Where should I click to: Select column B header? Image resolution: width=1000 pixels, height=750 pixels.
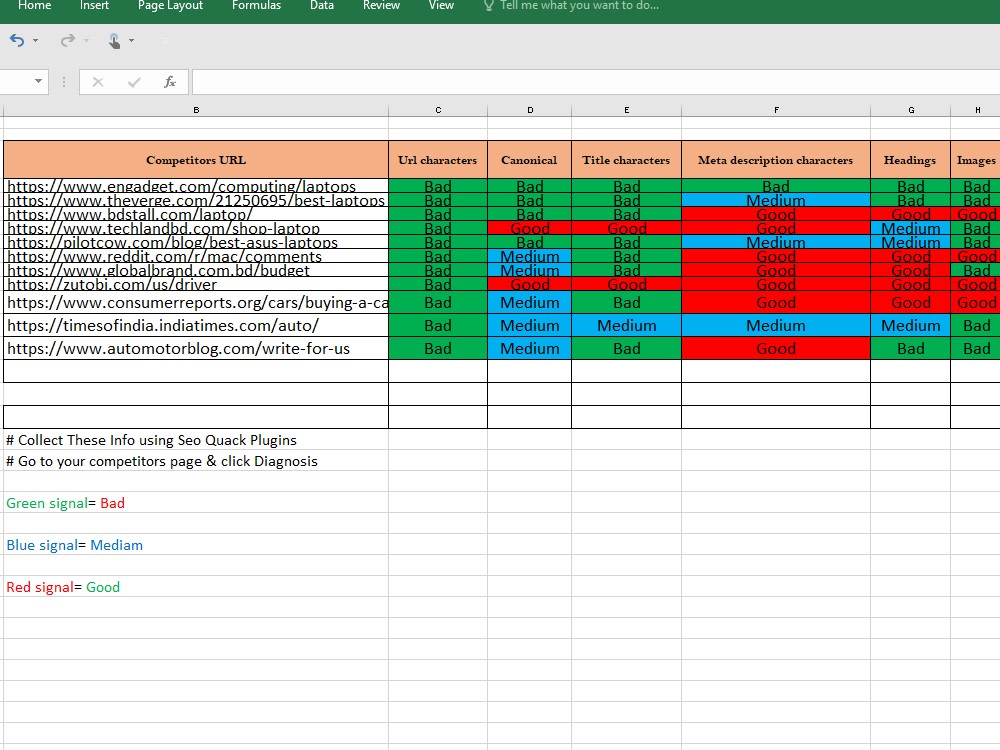click(196, 110)
